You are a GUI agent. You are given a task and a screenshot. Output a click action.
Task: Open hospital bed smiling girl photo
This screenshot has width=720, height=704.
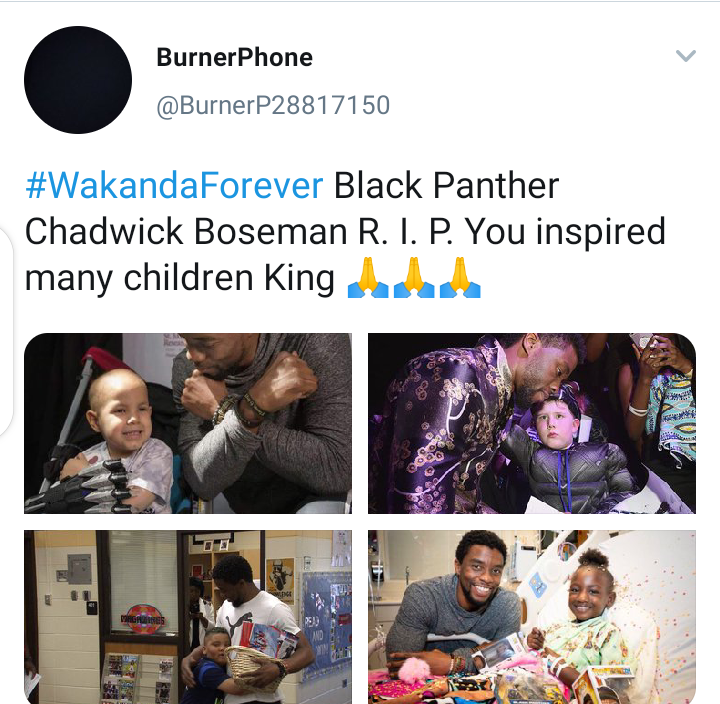click(532, 617)
